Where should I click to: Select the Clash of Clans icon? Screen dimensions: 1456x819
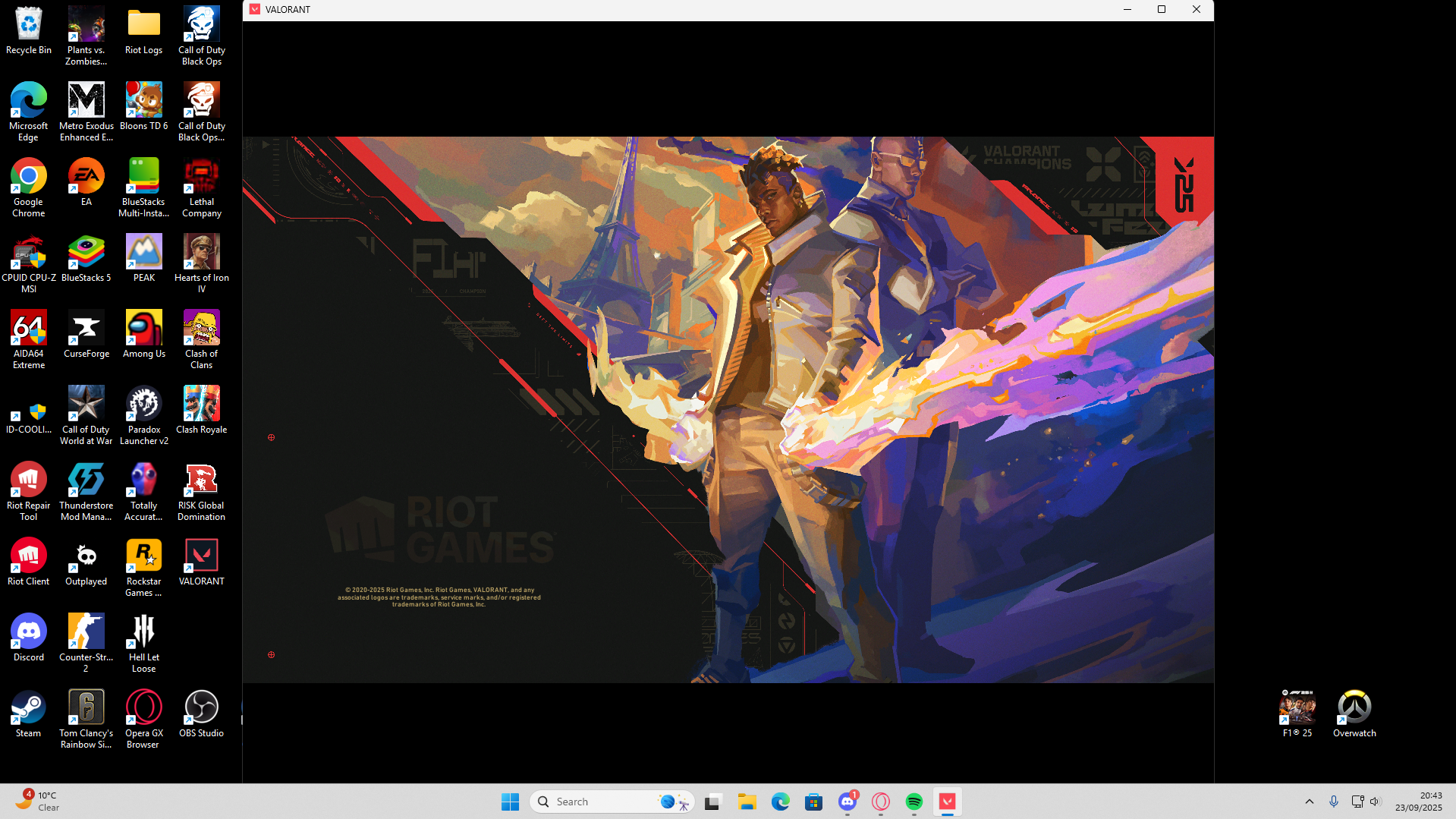click(202, 340)
